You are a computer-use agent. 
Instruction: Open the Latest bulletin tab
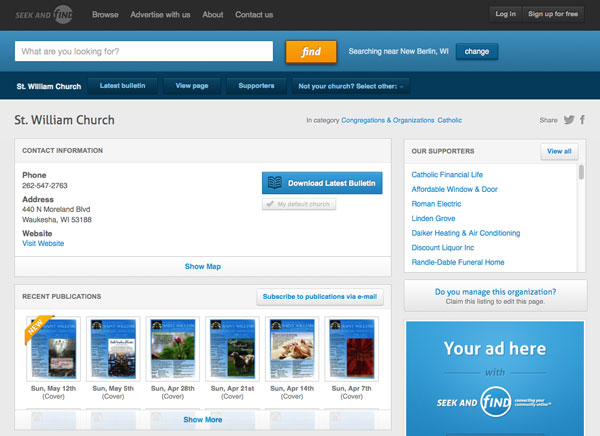(x=122, y=86)
